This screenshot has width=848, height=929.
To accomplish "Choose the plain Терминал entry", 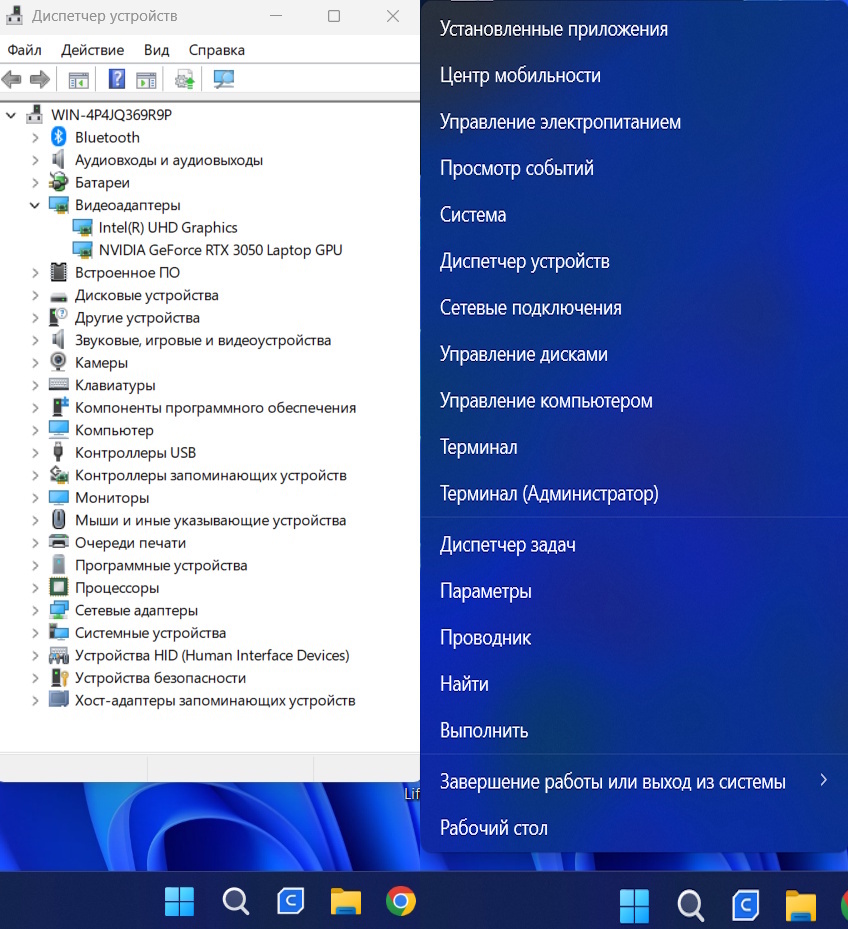I will [633, 447].
